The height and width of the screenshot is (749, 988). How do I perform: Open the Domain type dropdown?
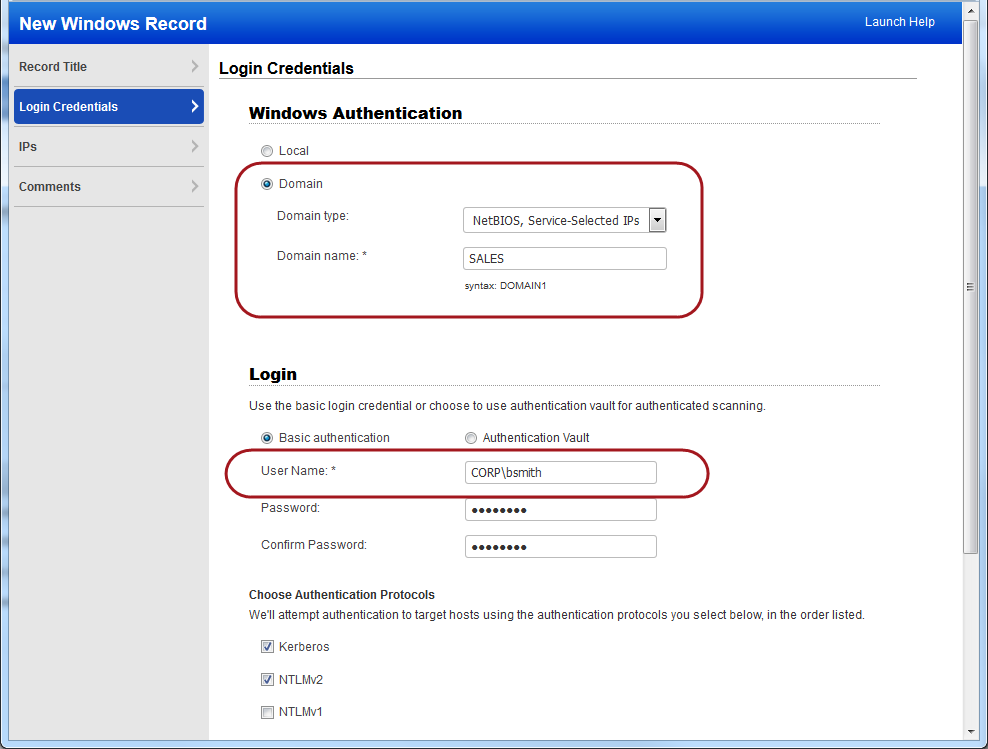click(657, 219)
